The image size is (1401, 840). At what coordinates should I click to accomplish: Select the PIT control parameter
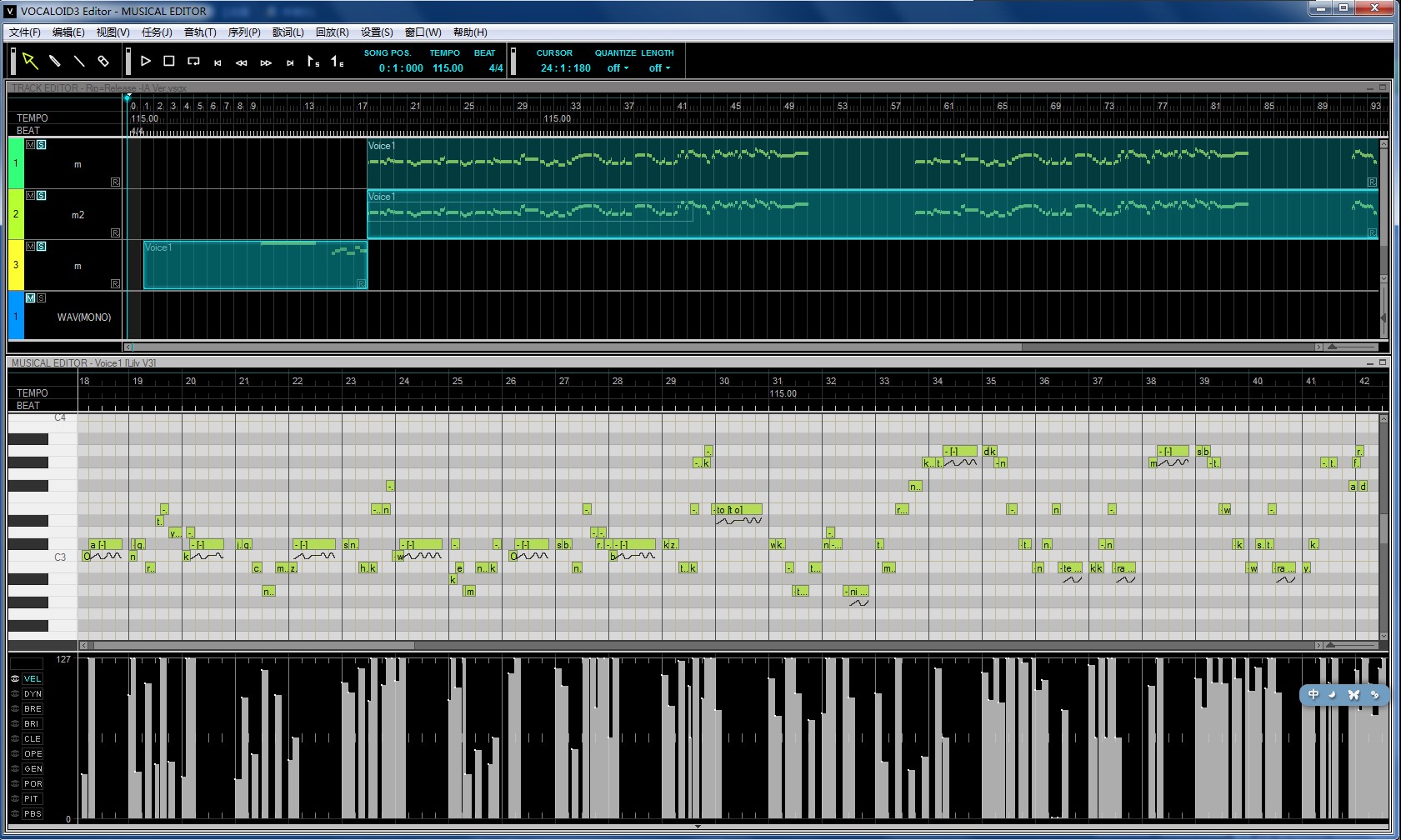click(32, 798)
